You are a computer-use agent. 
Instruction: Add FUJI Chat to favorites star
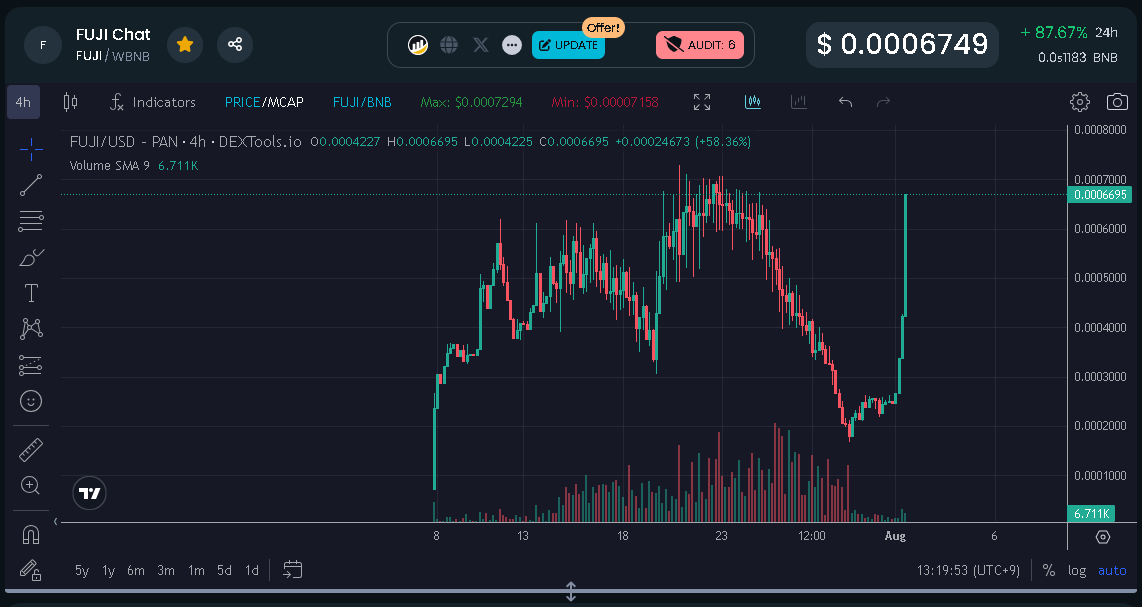coord(185,44)
